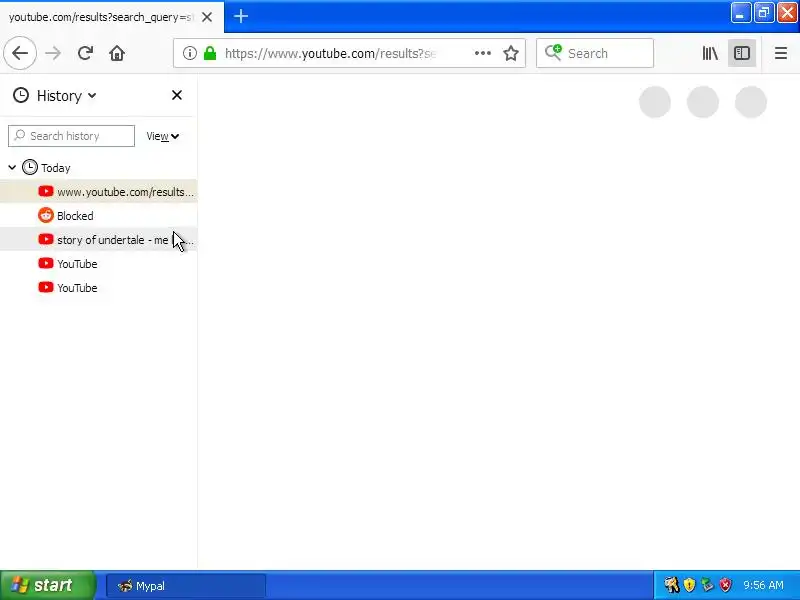Close the youtube.com results tab
The image size is (800, 600).
207,17
